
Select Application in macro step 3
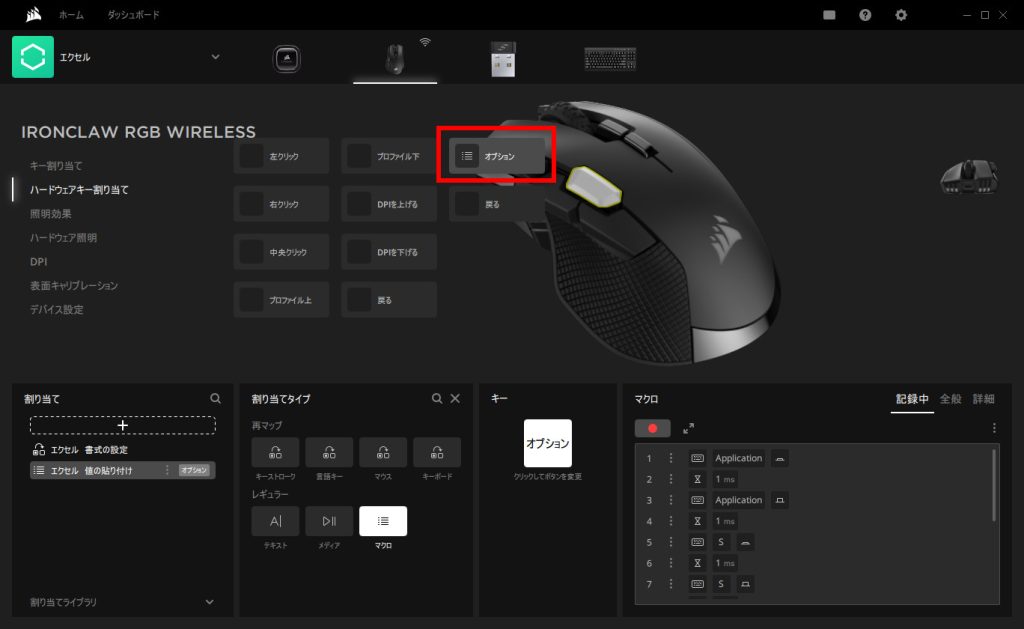tap(739, 500)
